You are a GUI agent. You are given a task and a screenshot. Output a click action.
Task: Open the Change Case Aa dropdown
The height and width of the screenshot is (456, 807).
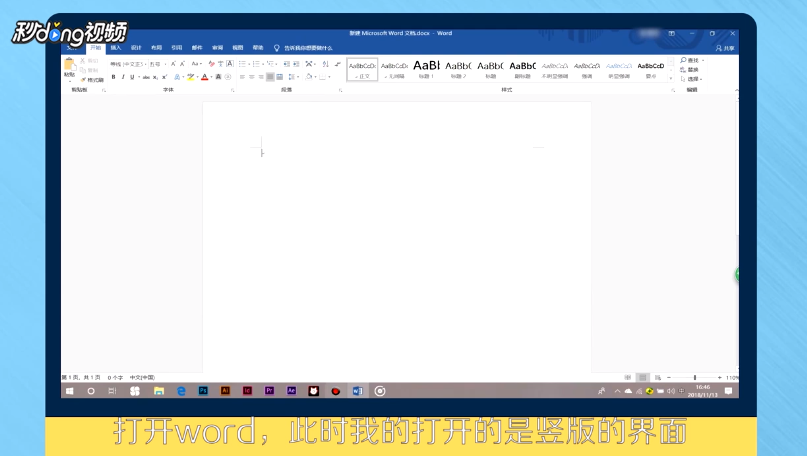[196, 64]
